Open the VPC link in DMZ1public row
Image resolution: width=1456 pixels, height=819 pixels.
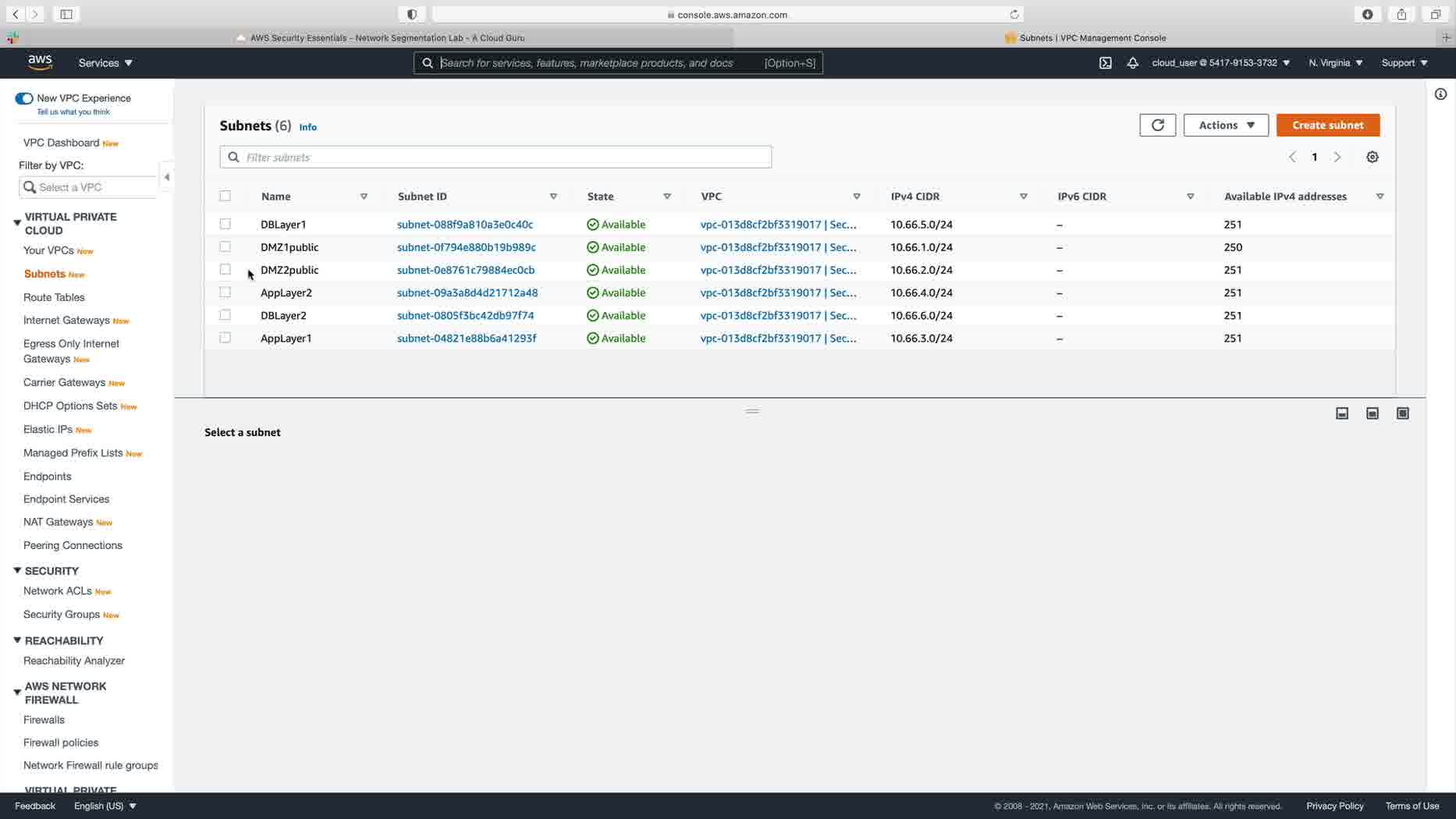coord(778,247)
